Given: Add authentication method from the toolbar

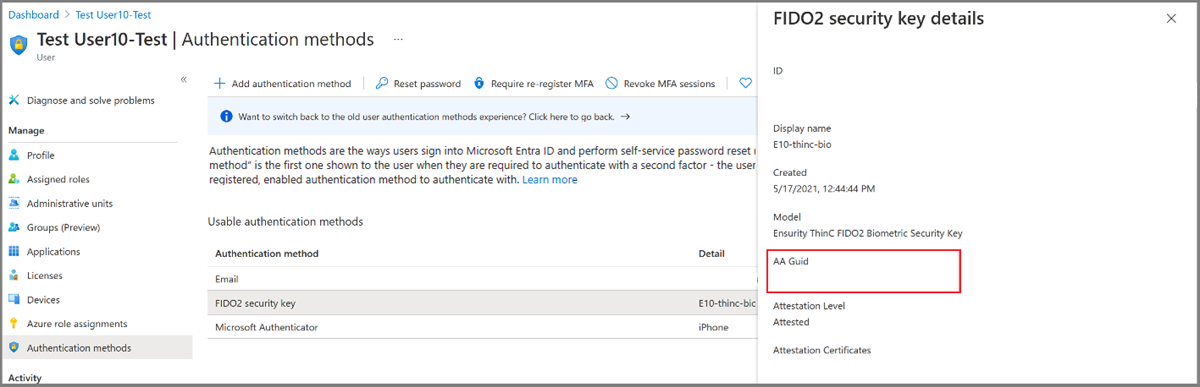Looking at the screenshot, I should tap(283, 84).
